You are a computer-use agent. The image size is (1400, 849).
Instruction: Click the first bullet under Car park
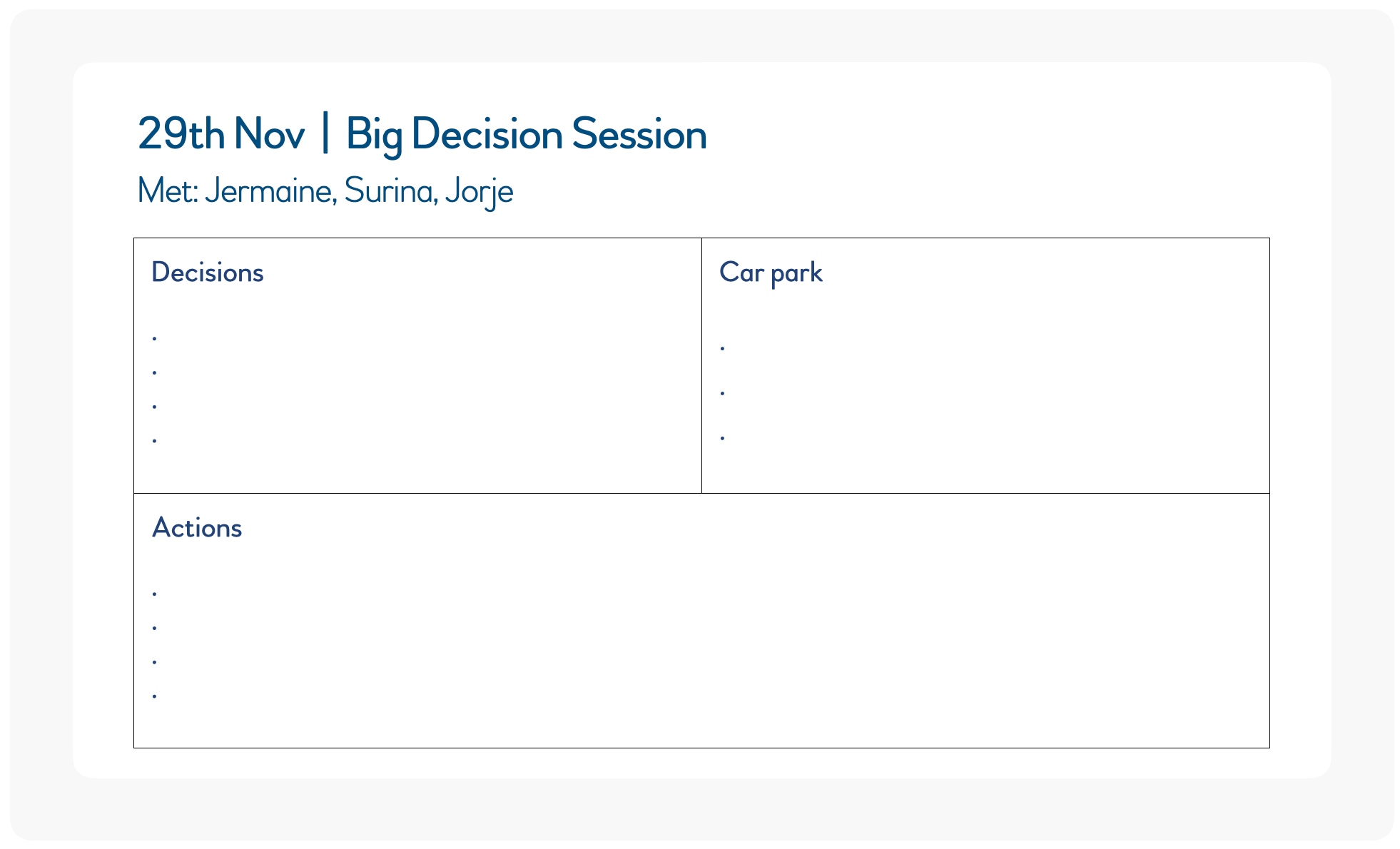pos(723,348)
